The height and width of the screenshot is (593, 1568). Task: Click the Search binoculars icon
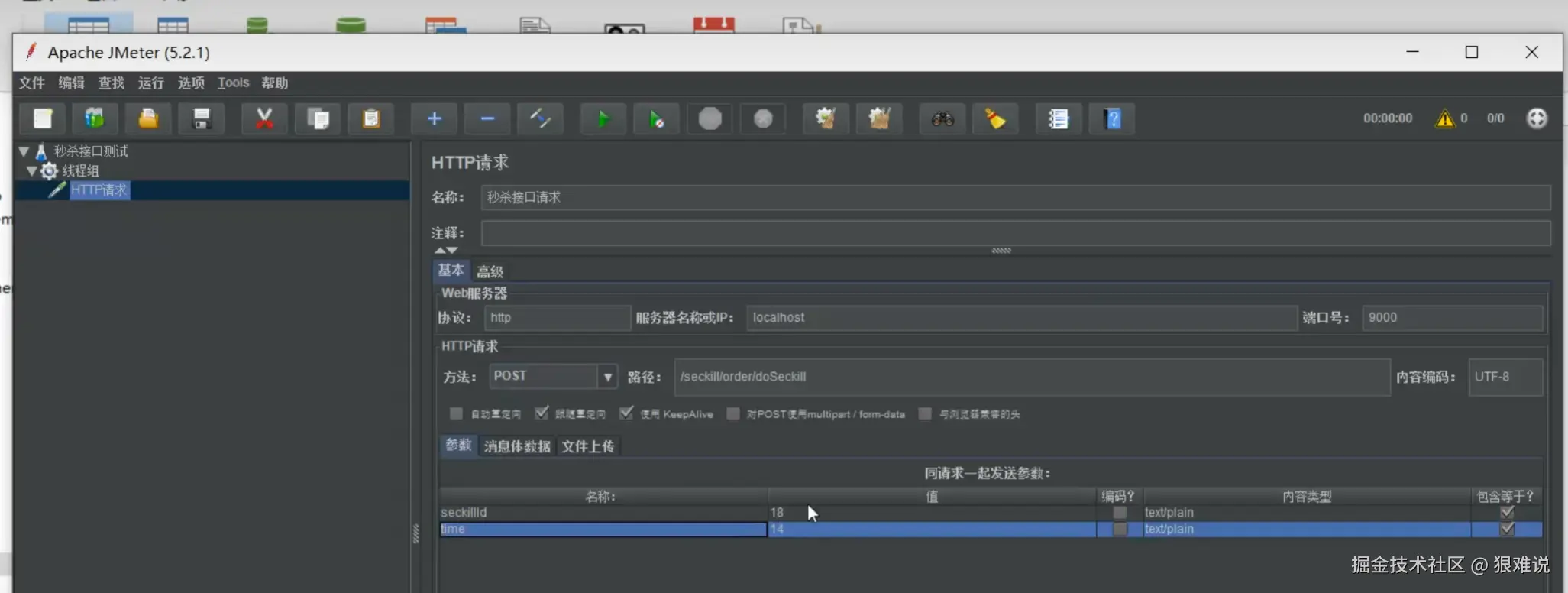[942, 118]
